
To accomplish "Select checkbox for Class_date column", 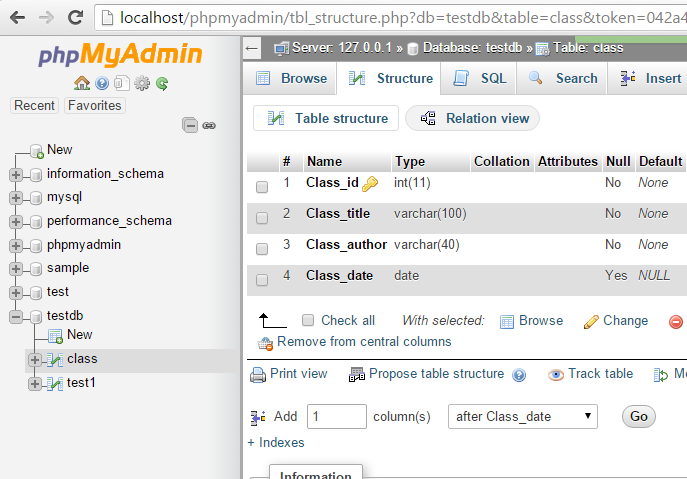I will (x=262, y=280).
